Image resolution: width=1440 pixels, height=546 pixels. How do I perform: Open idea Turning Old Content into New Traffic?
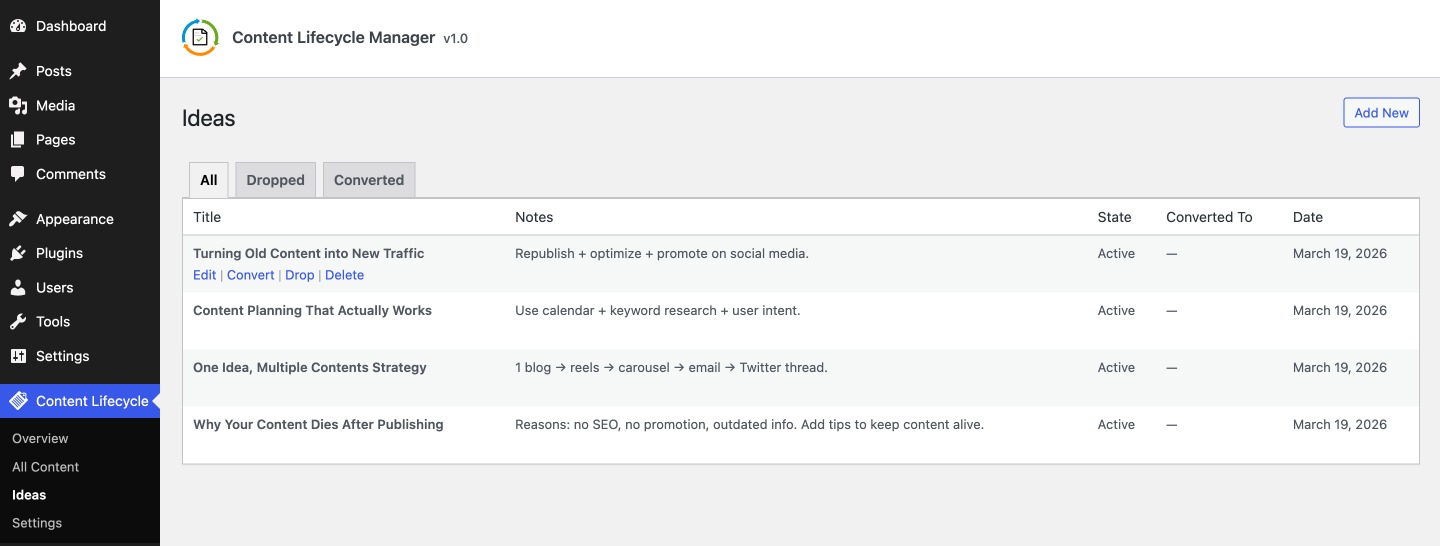point(309,253)
